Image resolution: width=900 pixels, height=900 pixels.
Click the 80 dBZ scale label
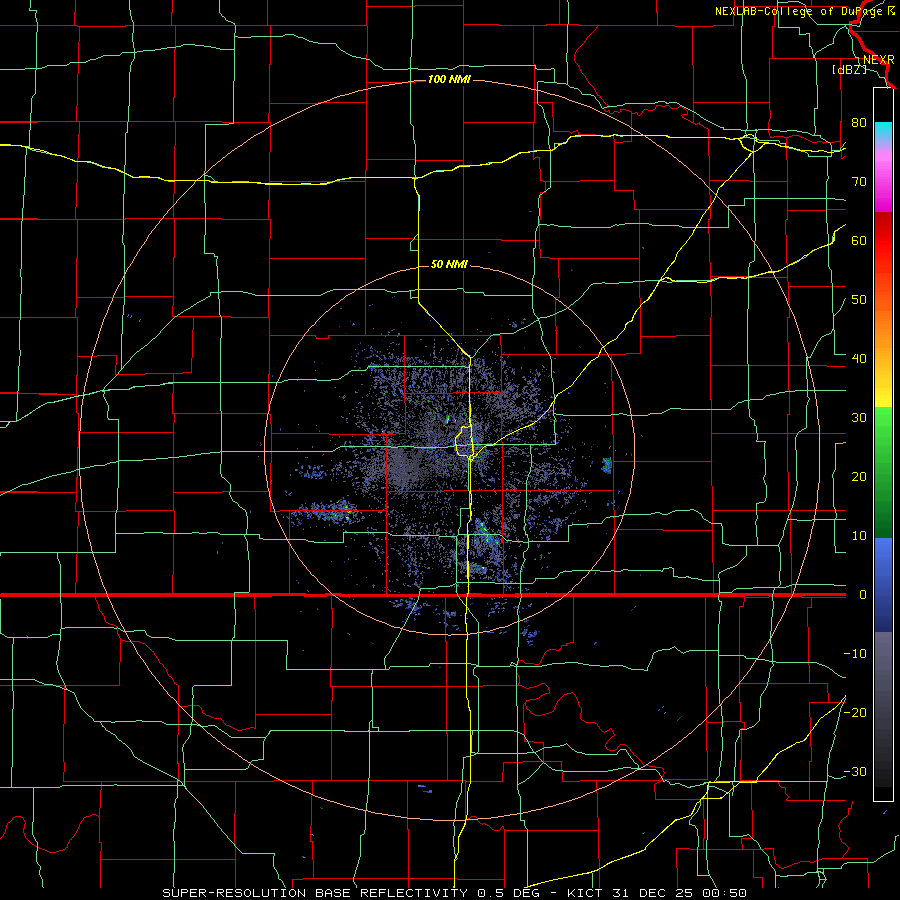click(859, 122)
